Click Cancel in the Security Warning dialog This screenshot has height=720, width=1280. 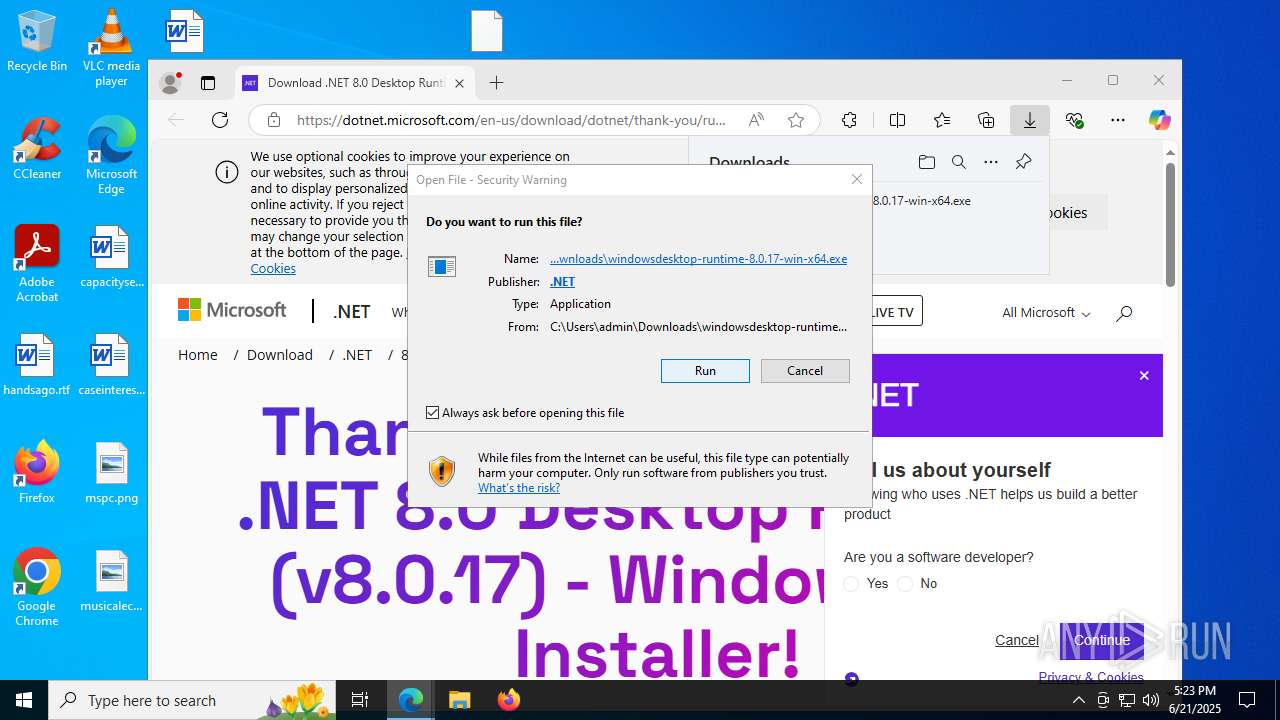point(805,371)
